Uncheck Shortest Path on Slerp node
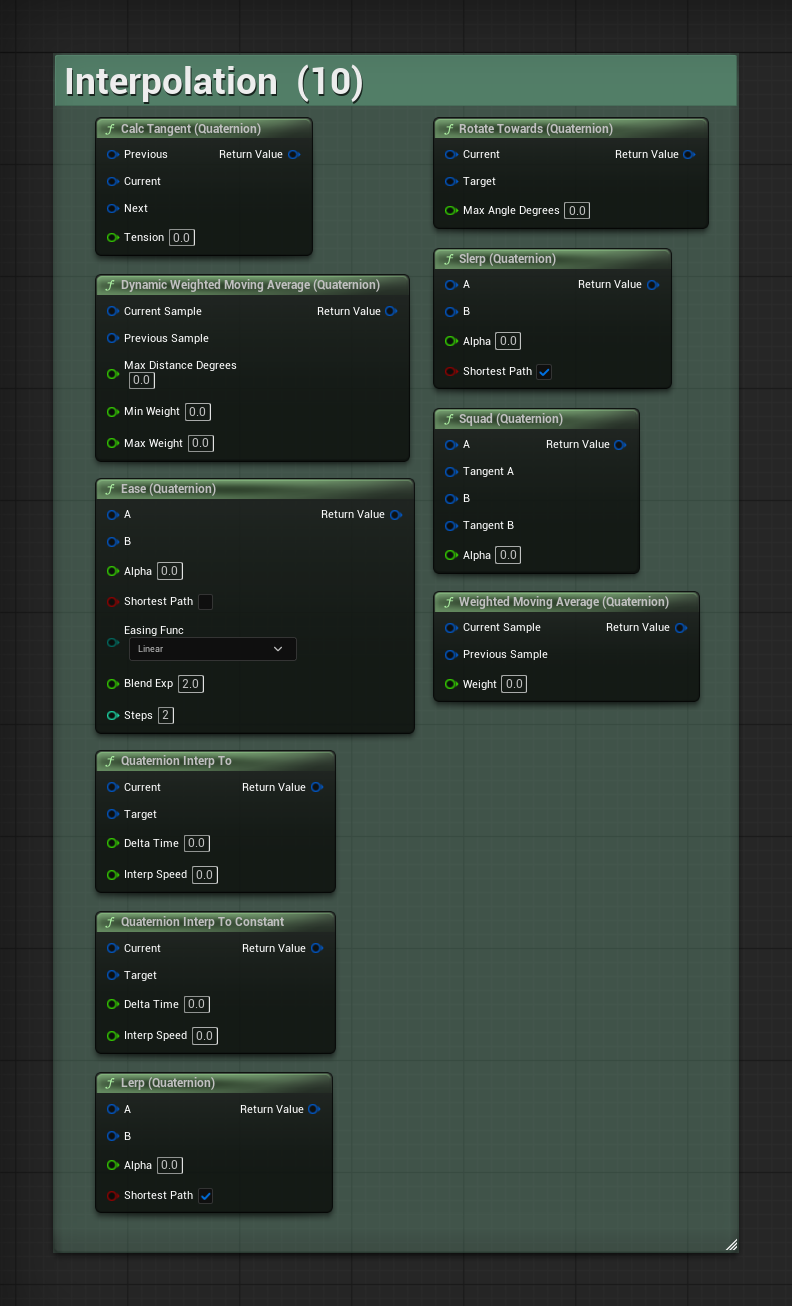The height and width of the screenshot is (1306, 792). point(544,372)
